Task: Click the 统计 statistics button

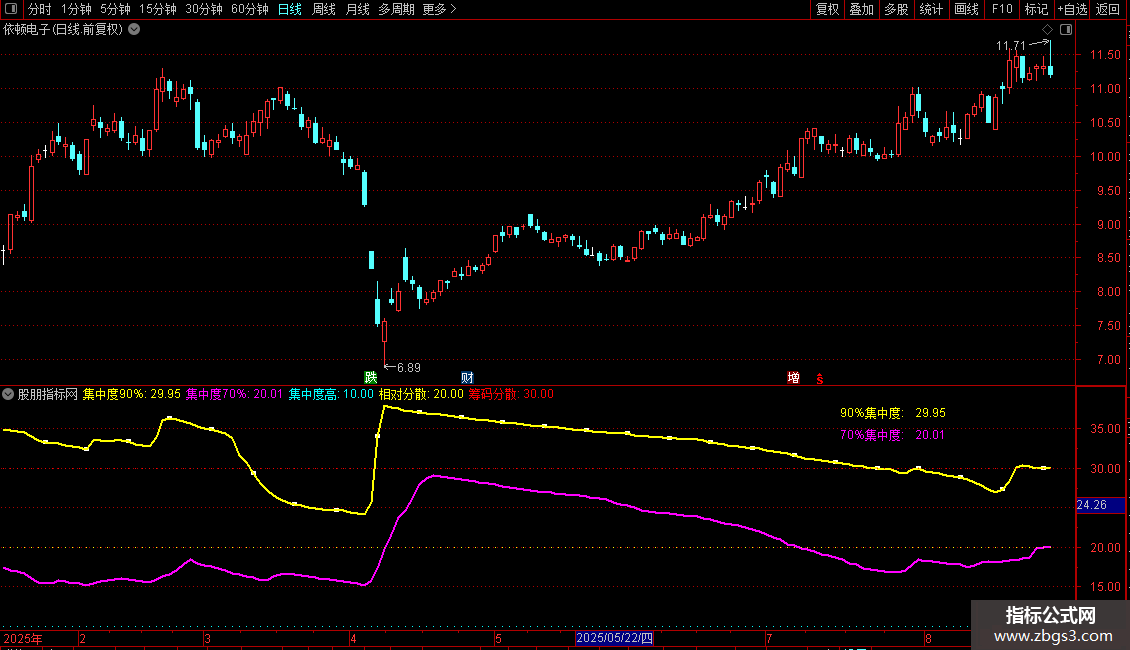Action: [931, 9]
